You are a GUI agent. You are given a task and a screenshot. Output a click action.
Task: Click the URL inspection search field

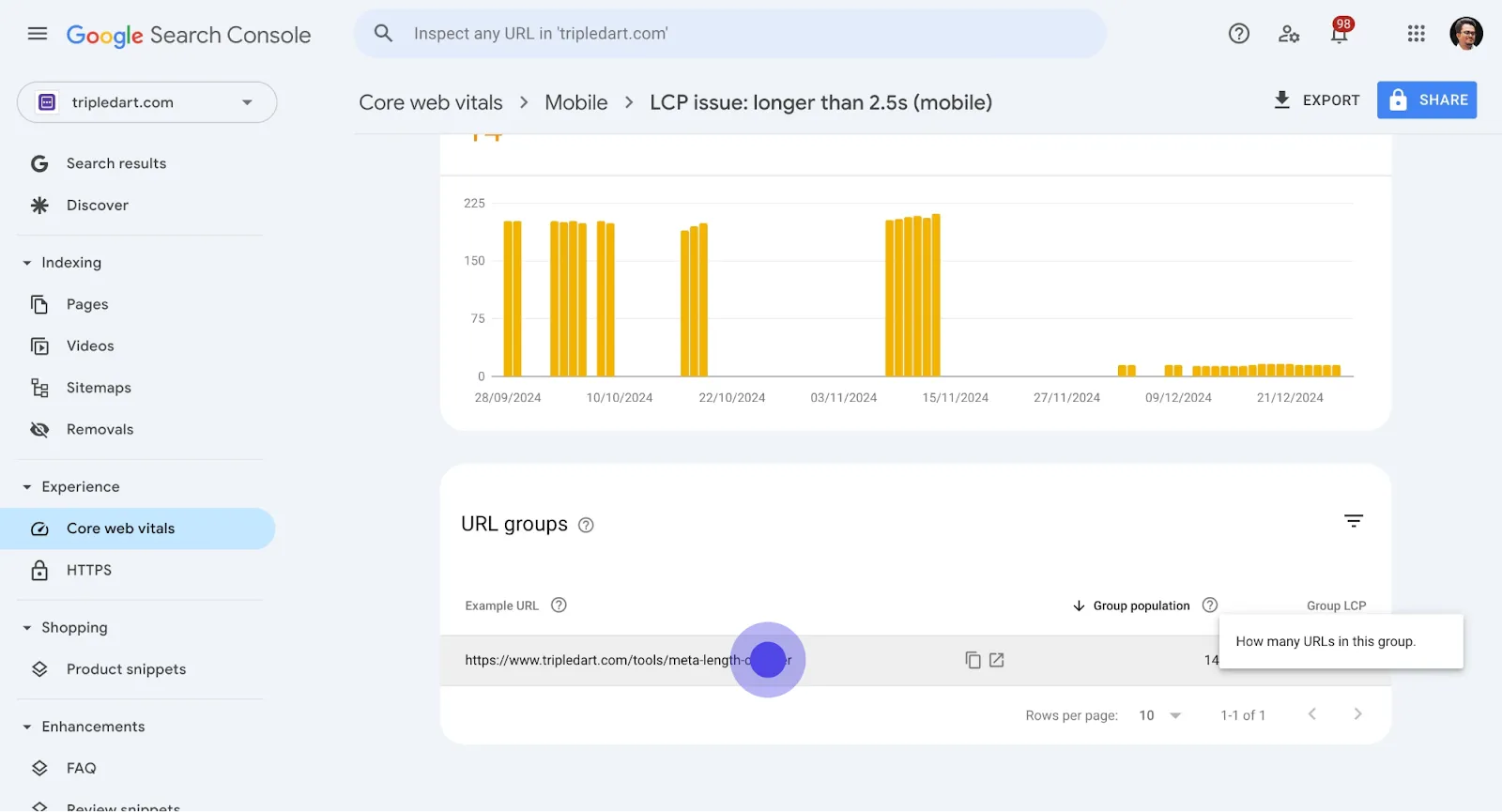pos(730,34)
